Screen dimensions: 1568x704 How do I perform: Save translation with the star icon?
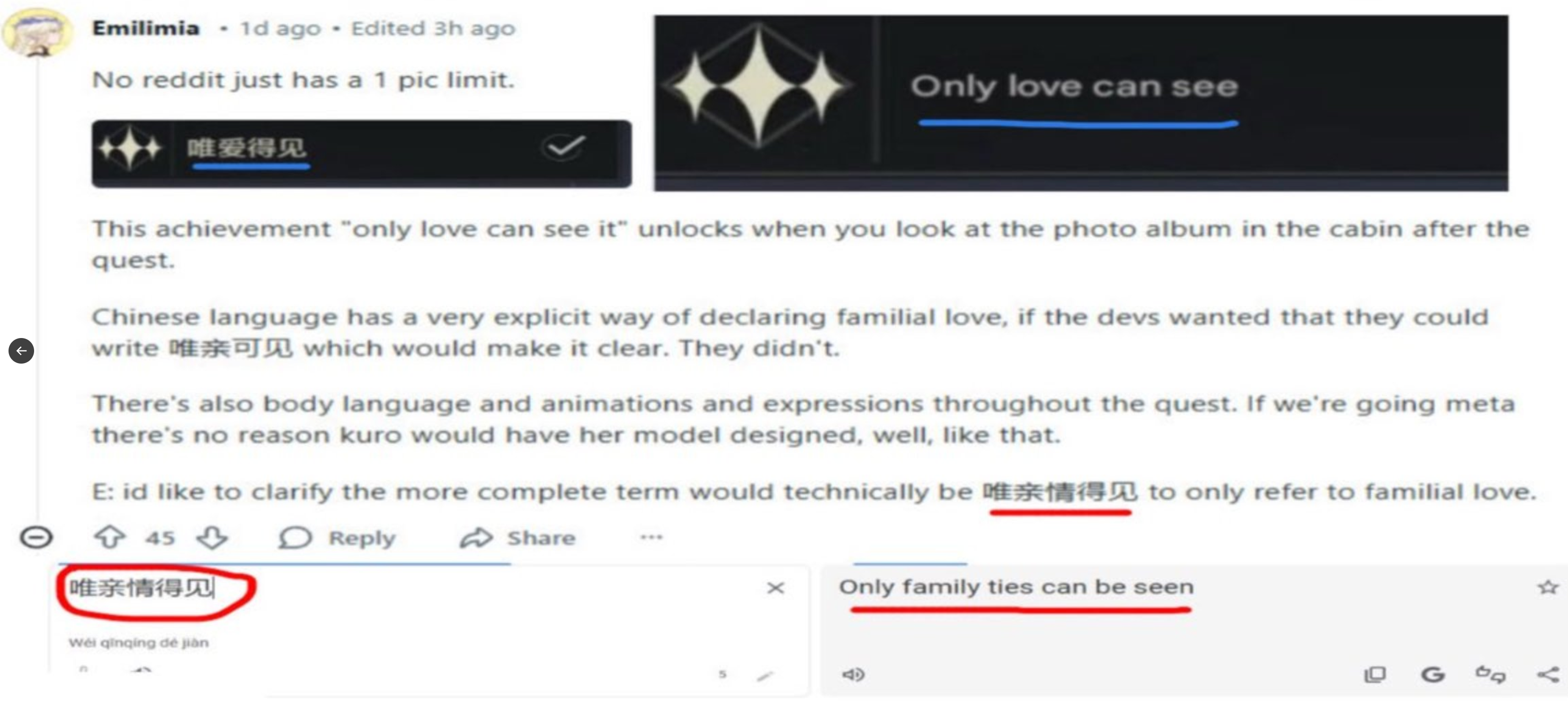coord(1548,587)
